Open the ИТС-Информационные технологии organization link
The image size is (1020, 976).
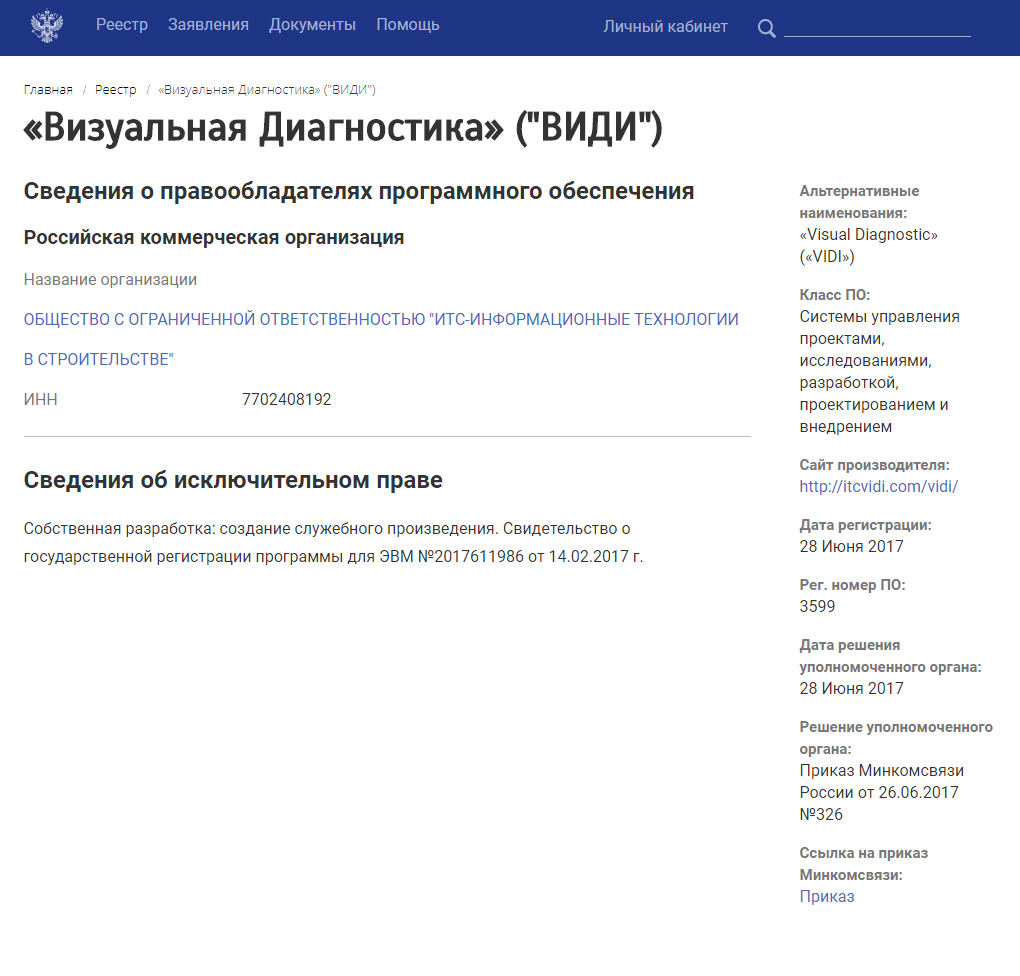pyautogui.click(x=381, y=339)
